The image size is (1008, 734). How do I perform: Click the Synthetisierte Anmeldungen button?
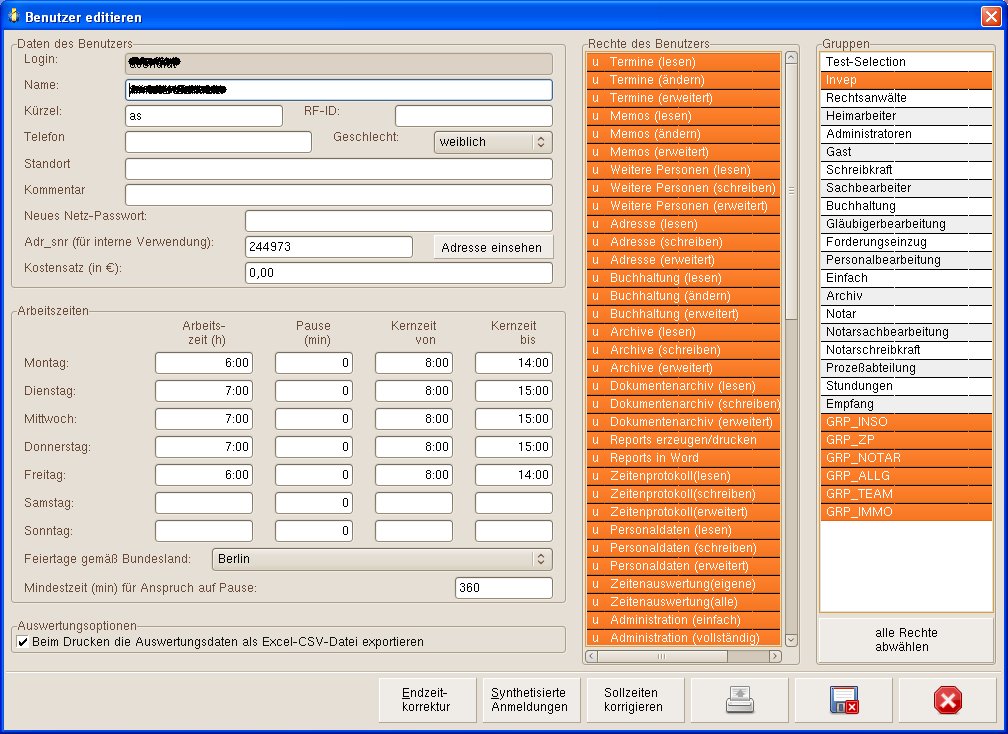tap(531, 700)
